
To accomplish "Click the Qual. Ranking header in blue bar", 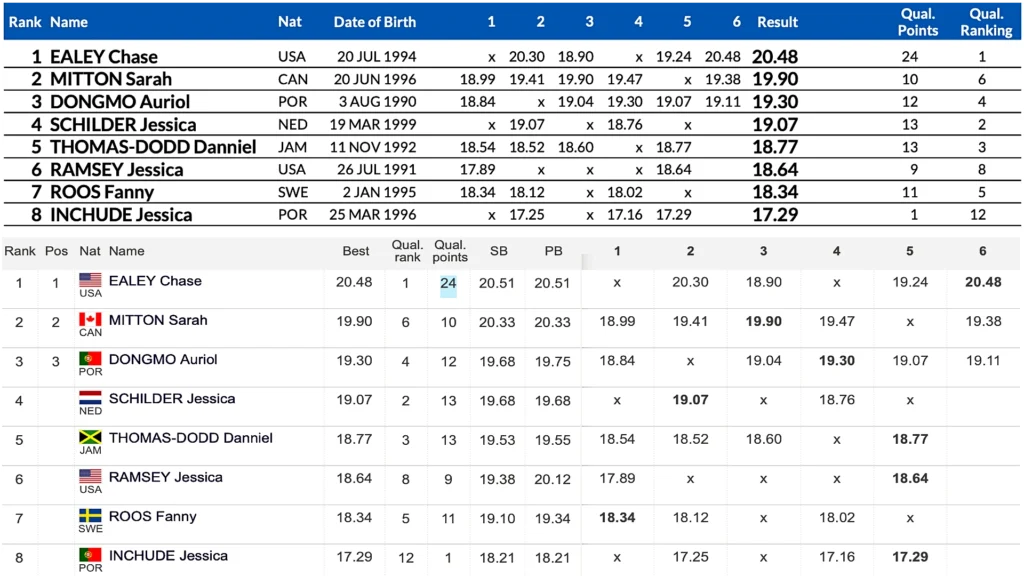I will (x=985, y=22).
